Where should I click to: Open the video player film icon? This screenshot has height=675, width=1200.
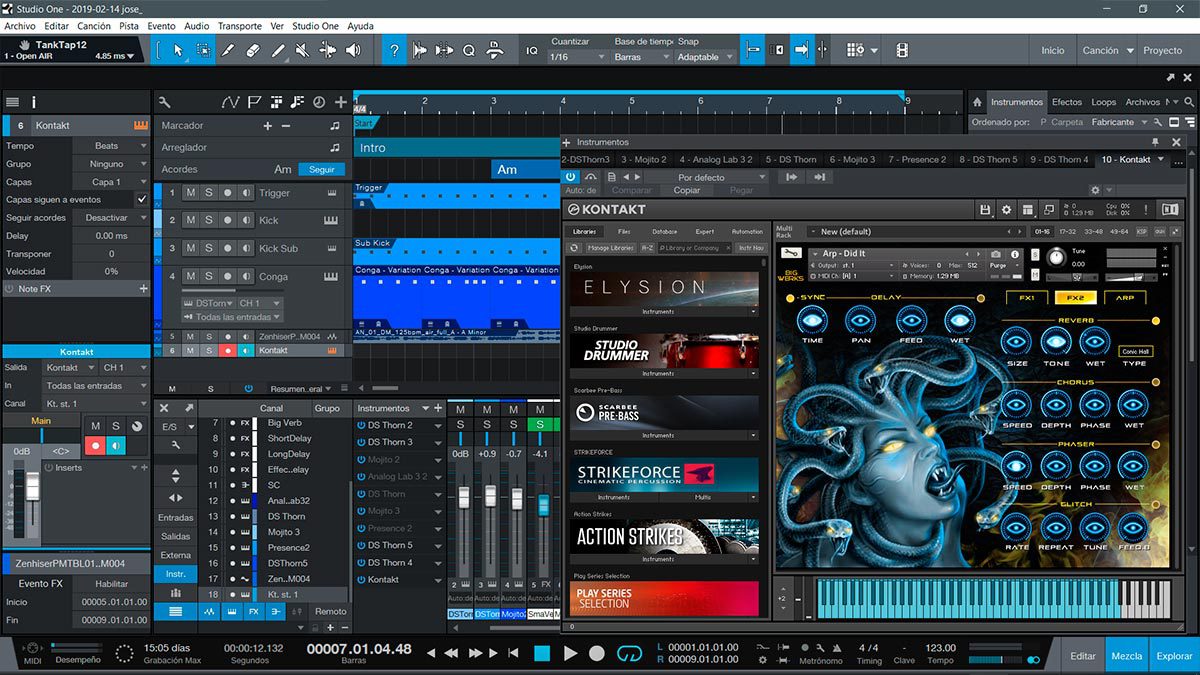(x=902, y=50)
